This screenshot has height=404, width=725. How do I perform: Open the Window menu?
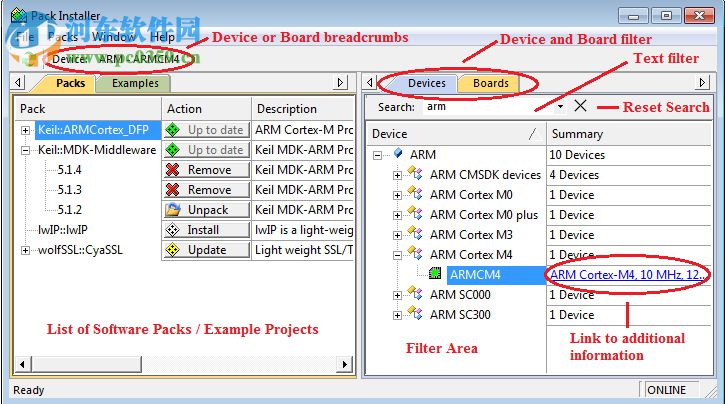pos(114,37)
